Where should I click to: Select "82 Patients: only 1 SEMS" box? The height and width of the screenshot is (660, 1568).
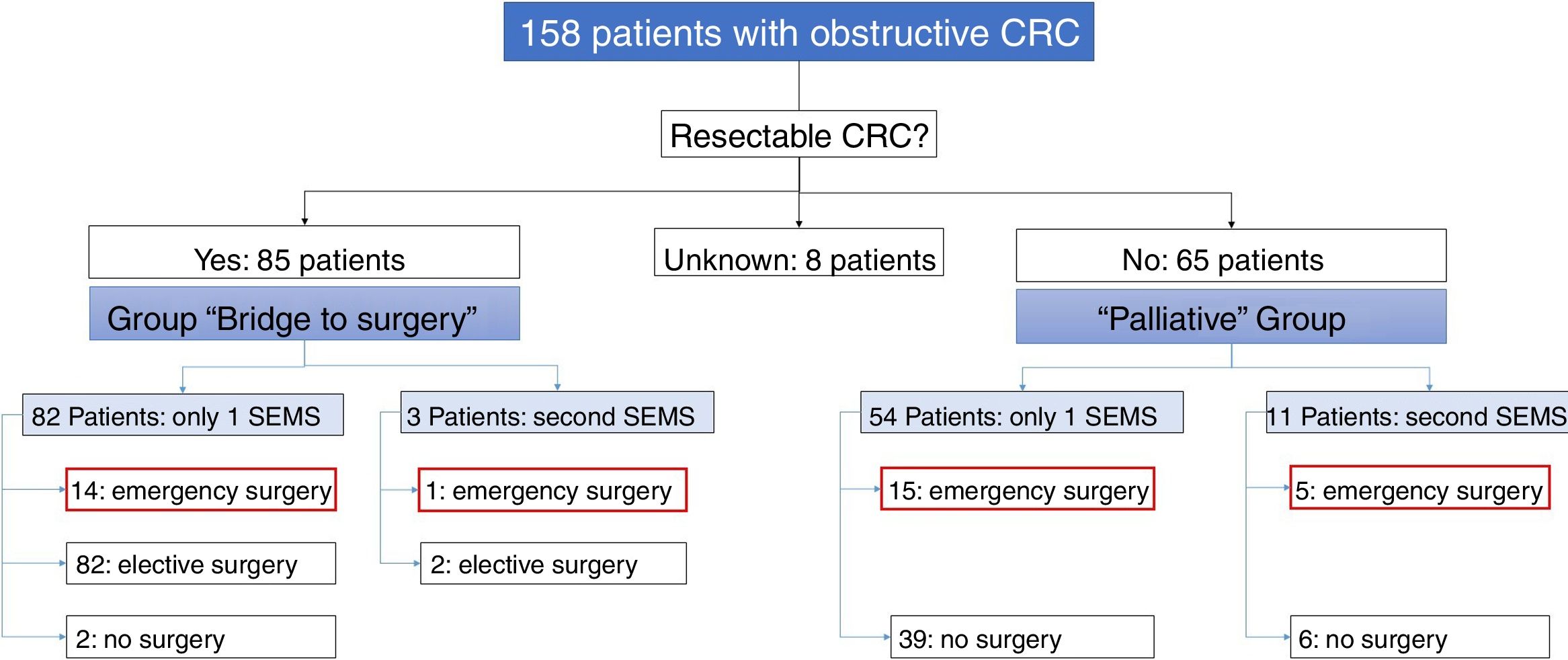(x=183, y=415)
